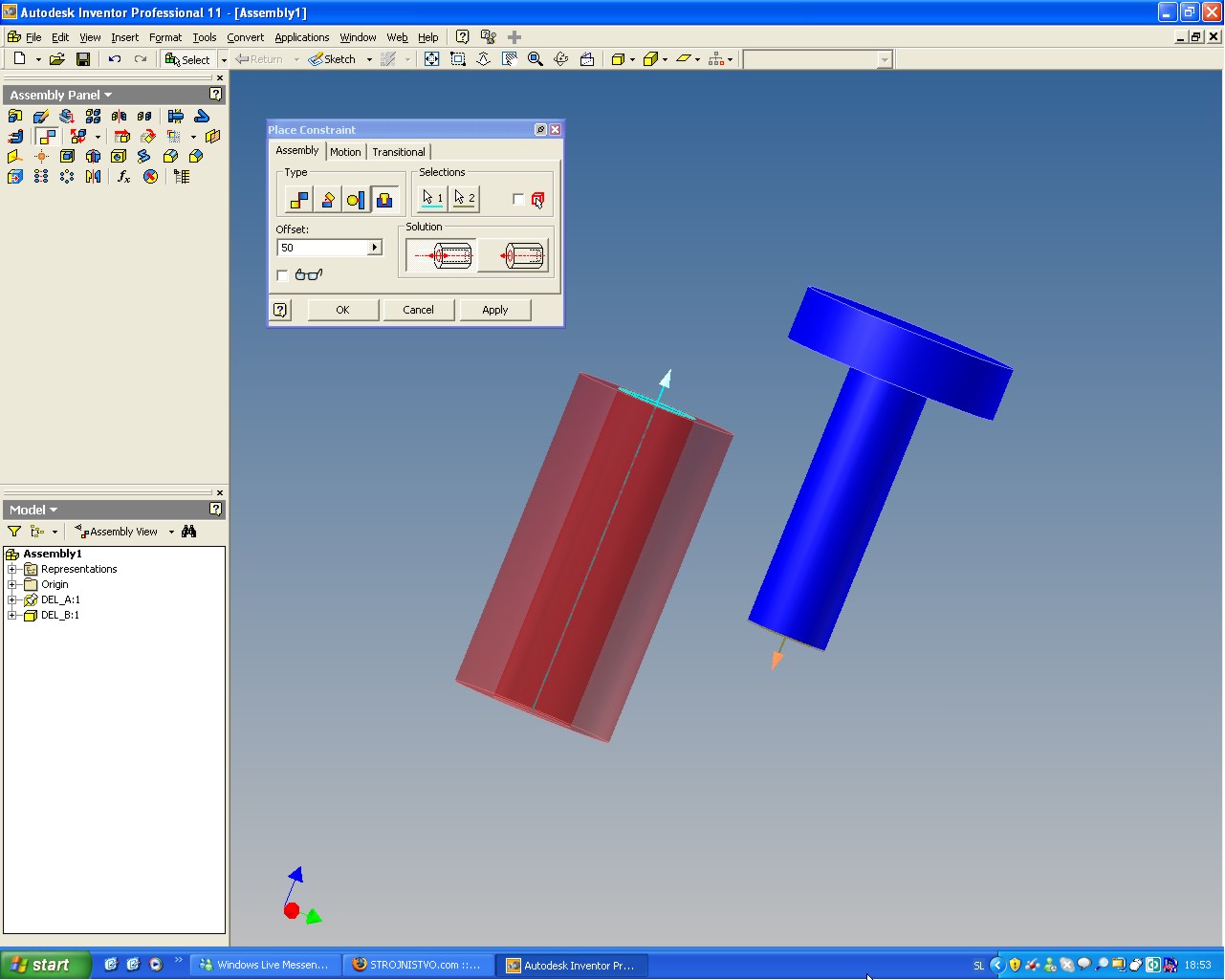
Task: Click the Mirror Components panel icon
Action: pyautogui.click(x=119, y=117)
